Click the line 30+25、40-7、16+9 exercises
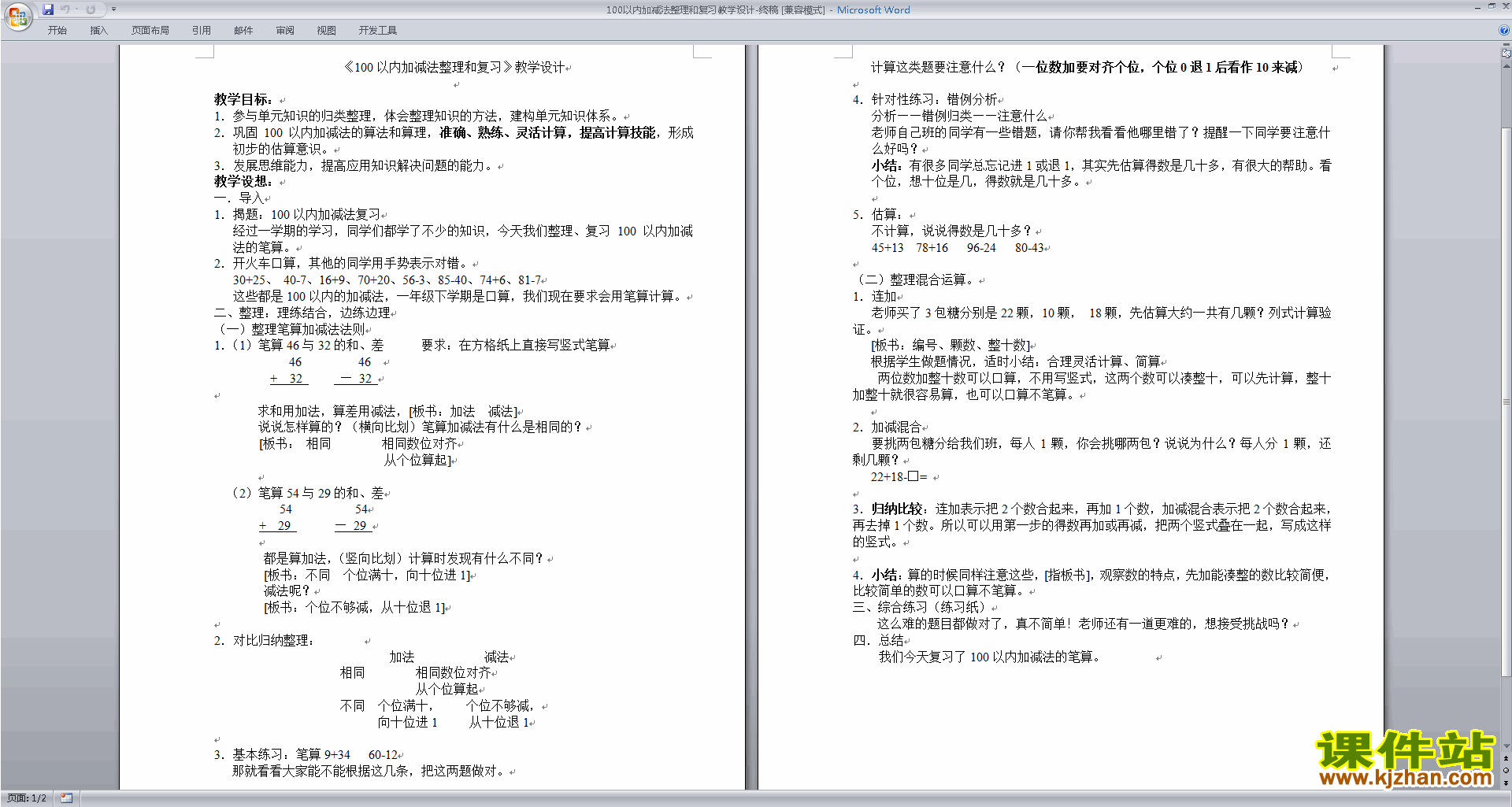Screen dimensions: 1512x807 click(387, 279)
